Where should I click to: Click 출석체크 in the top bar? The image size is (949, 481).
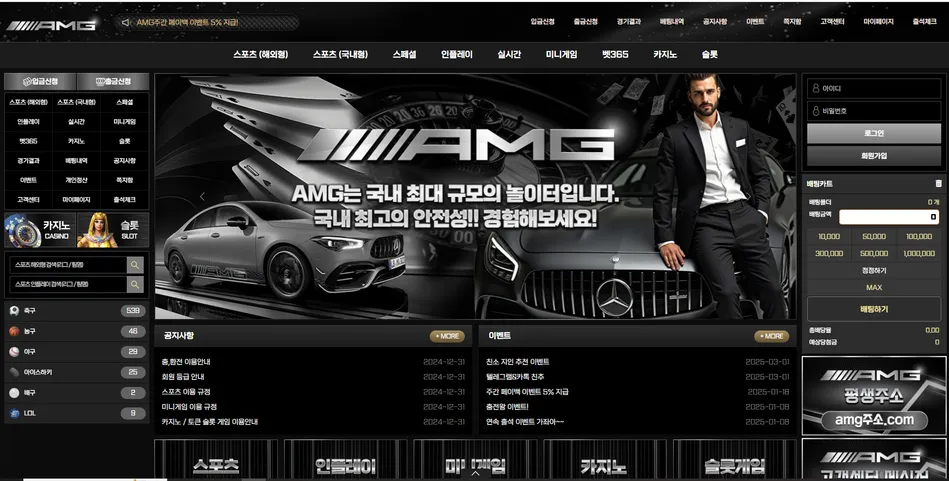coord(924,22)
